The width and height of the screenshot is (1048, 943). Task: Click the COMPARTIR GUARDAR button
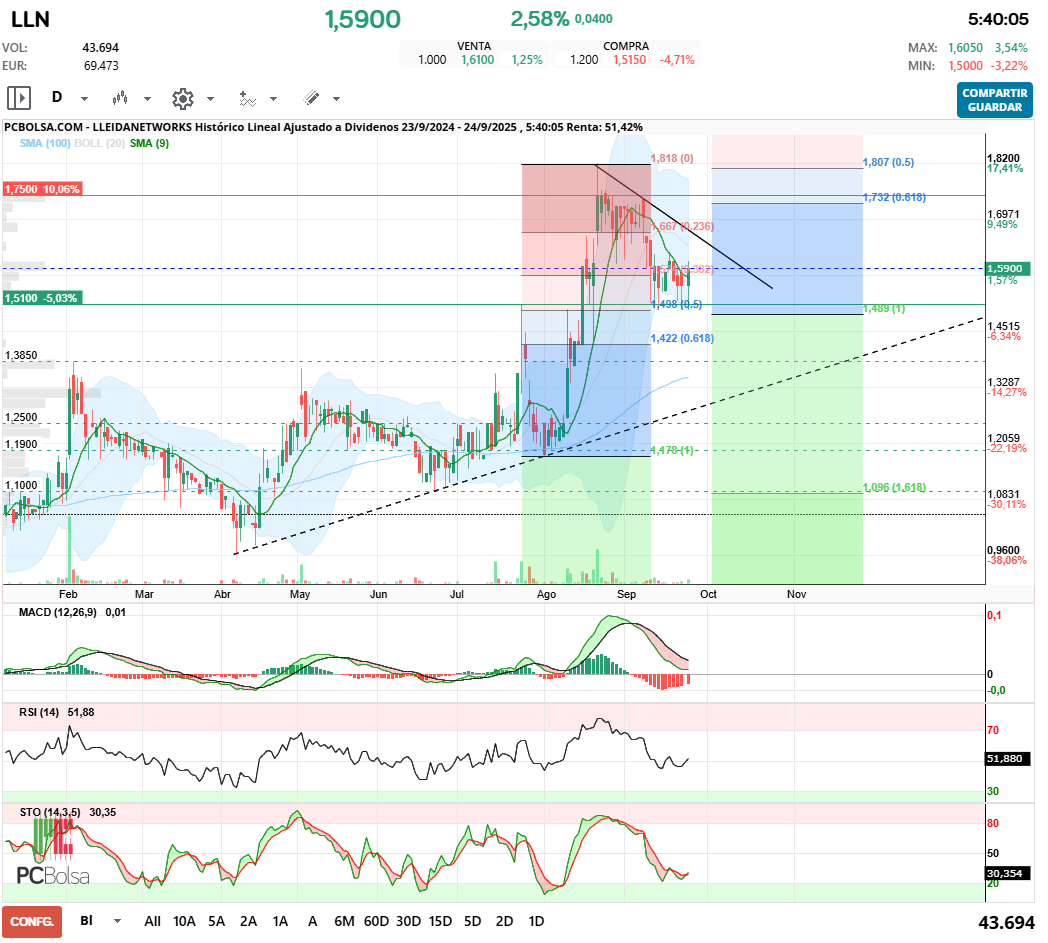[995, 100]
